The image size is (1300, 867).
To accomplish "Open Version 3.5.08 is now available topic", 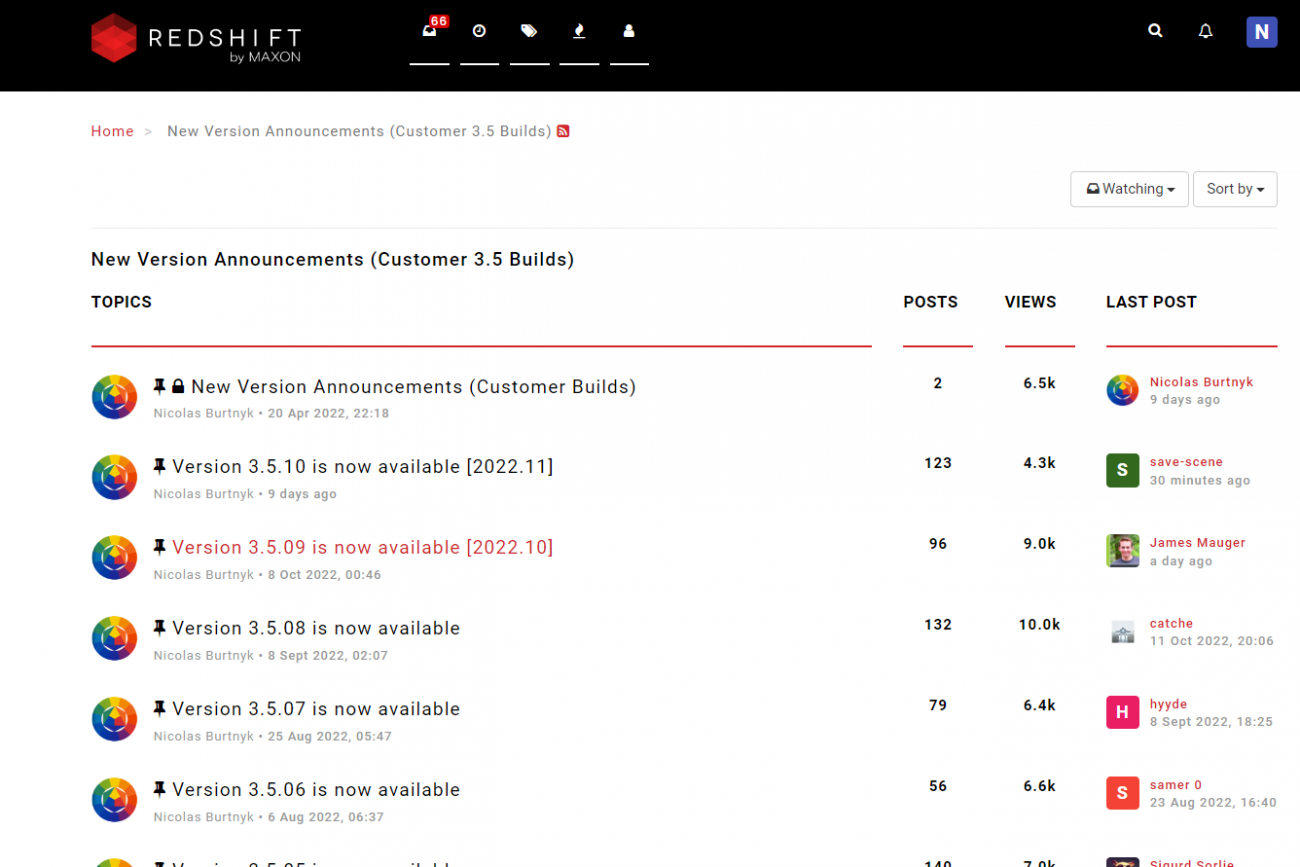I will [316, 629].
